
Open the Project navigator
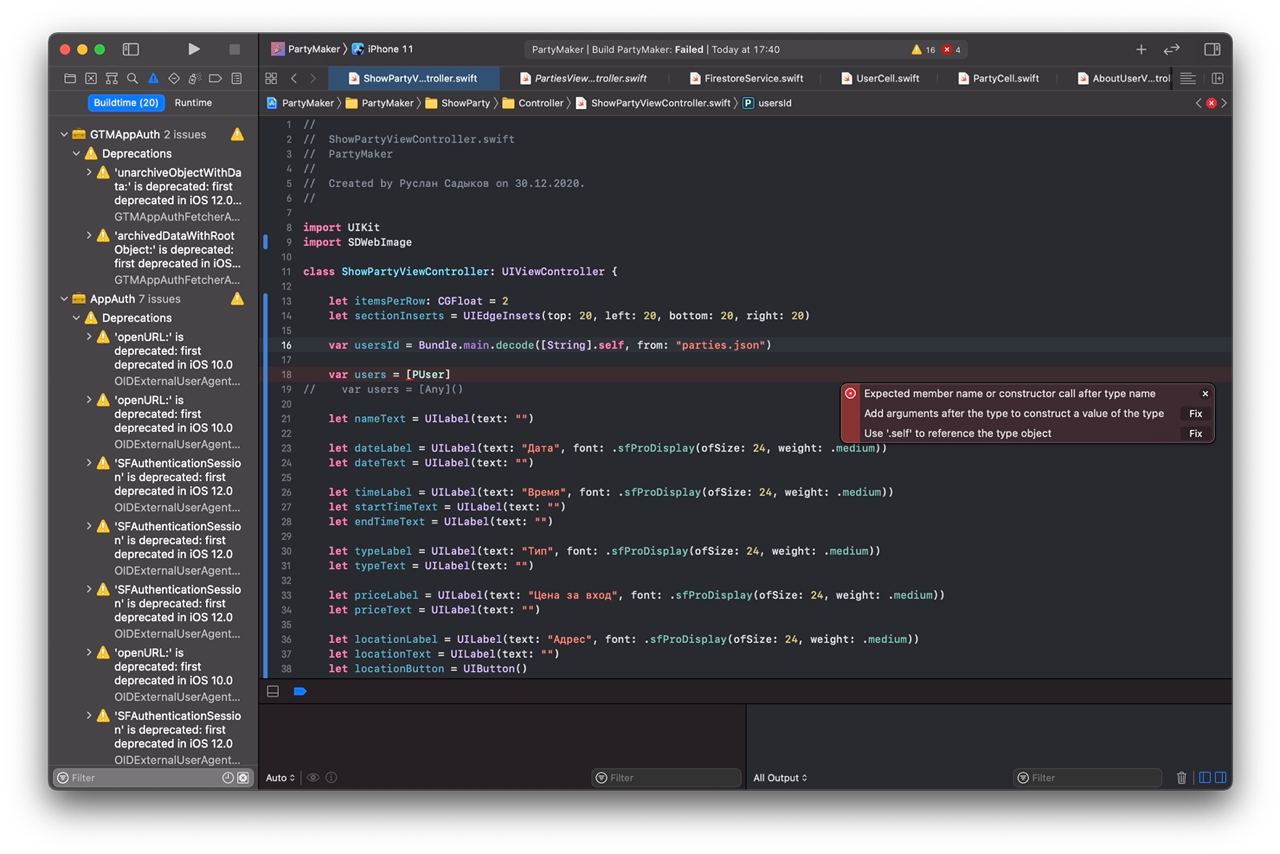pos(70,78)
